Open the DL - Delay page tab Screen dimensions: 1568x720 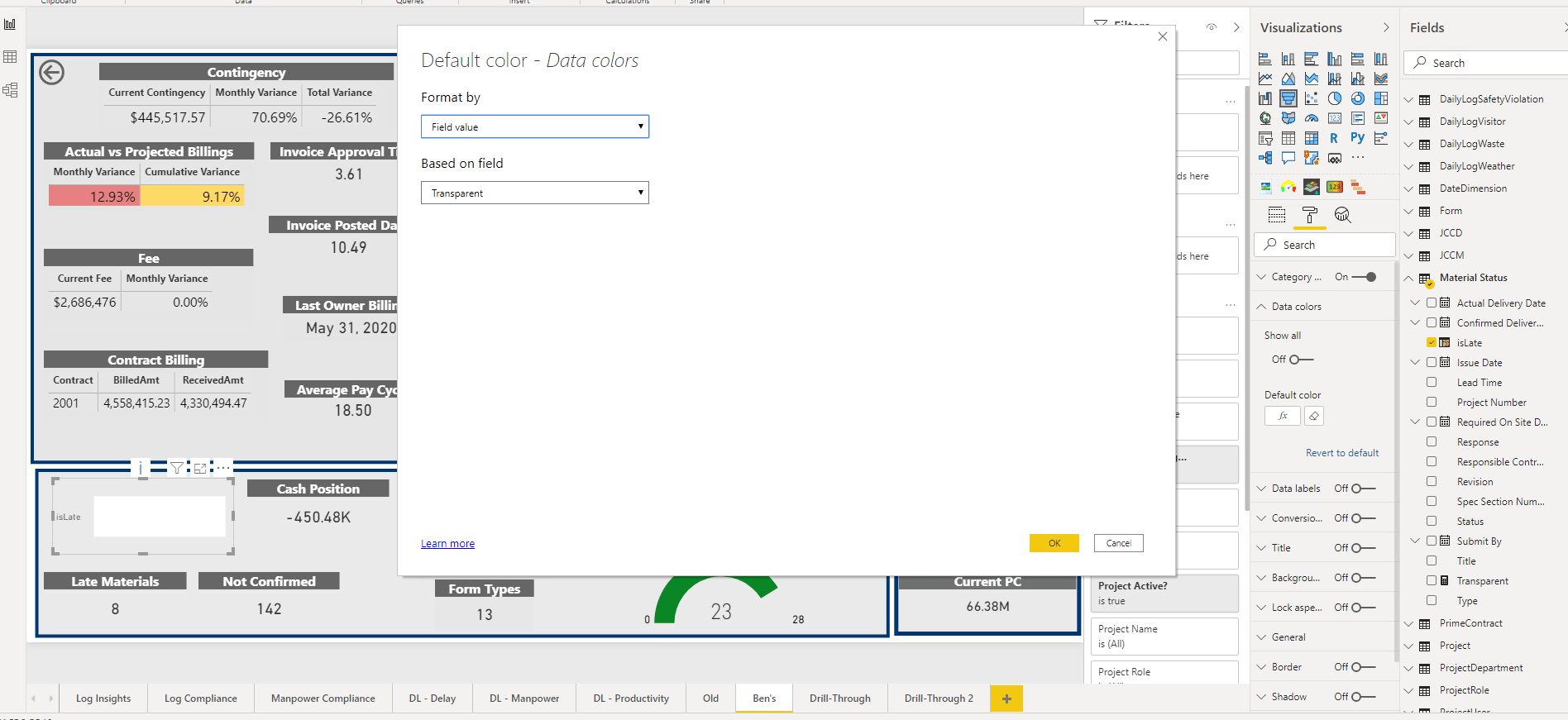coord(433,699)
